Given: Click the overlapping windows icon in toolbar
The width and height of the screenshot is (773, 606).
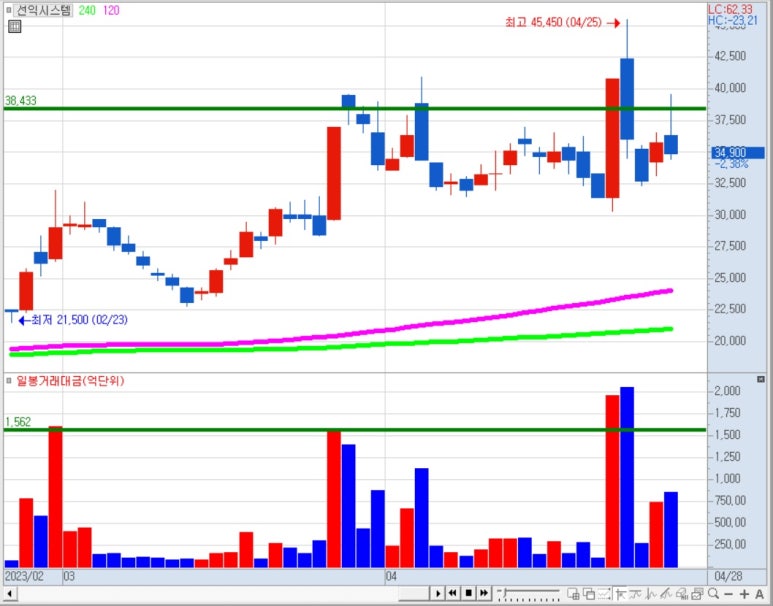Looking at the screenshot, I should pyautogui.click(x=589, y=594).
